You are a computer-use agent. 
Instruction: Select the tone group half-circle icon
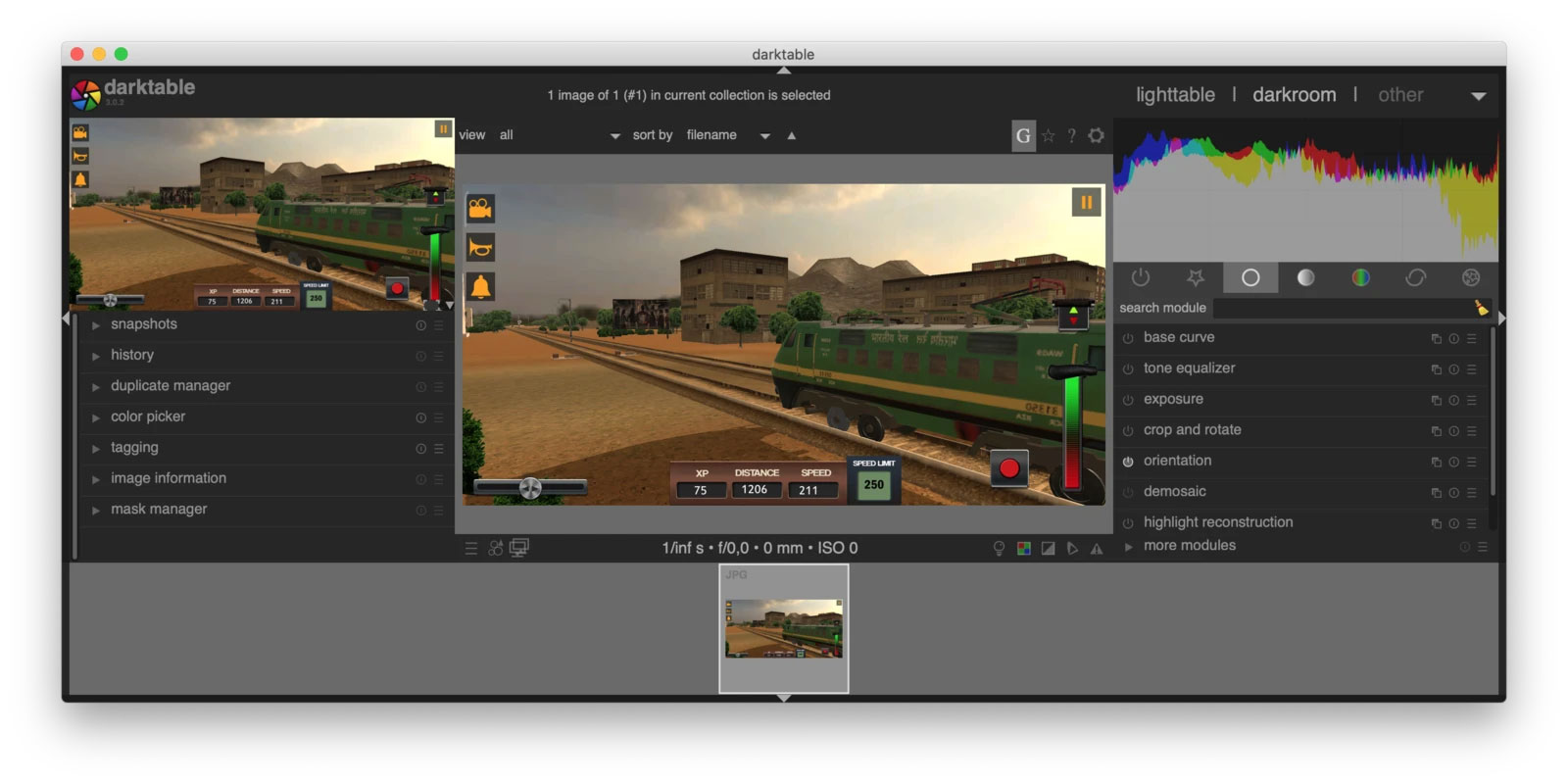click(1305, 277)
